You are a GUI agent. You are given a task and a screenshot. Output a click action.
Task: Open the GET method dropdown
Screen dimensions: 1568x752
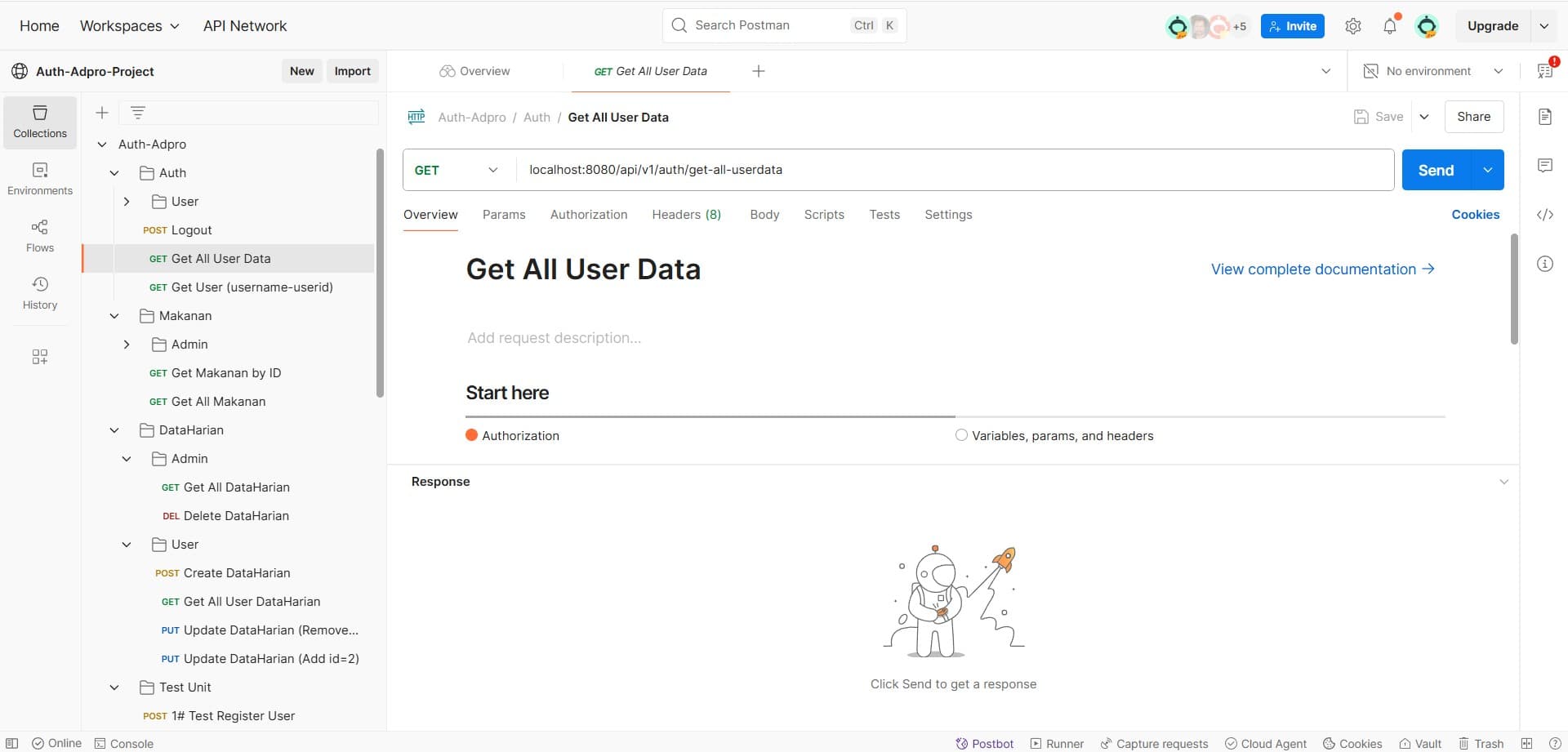(457, 170)
